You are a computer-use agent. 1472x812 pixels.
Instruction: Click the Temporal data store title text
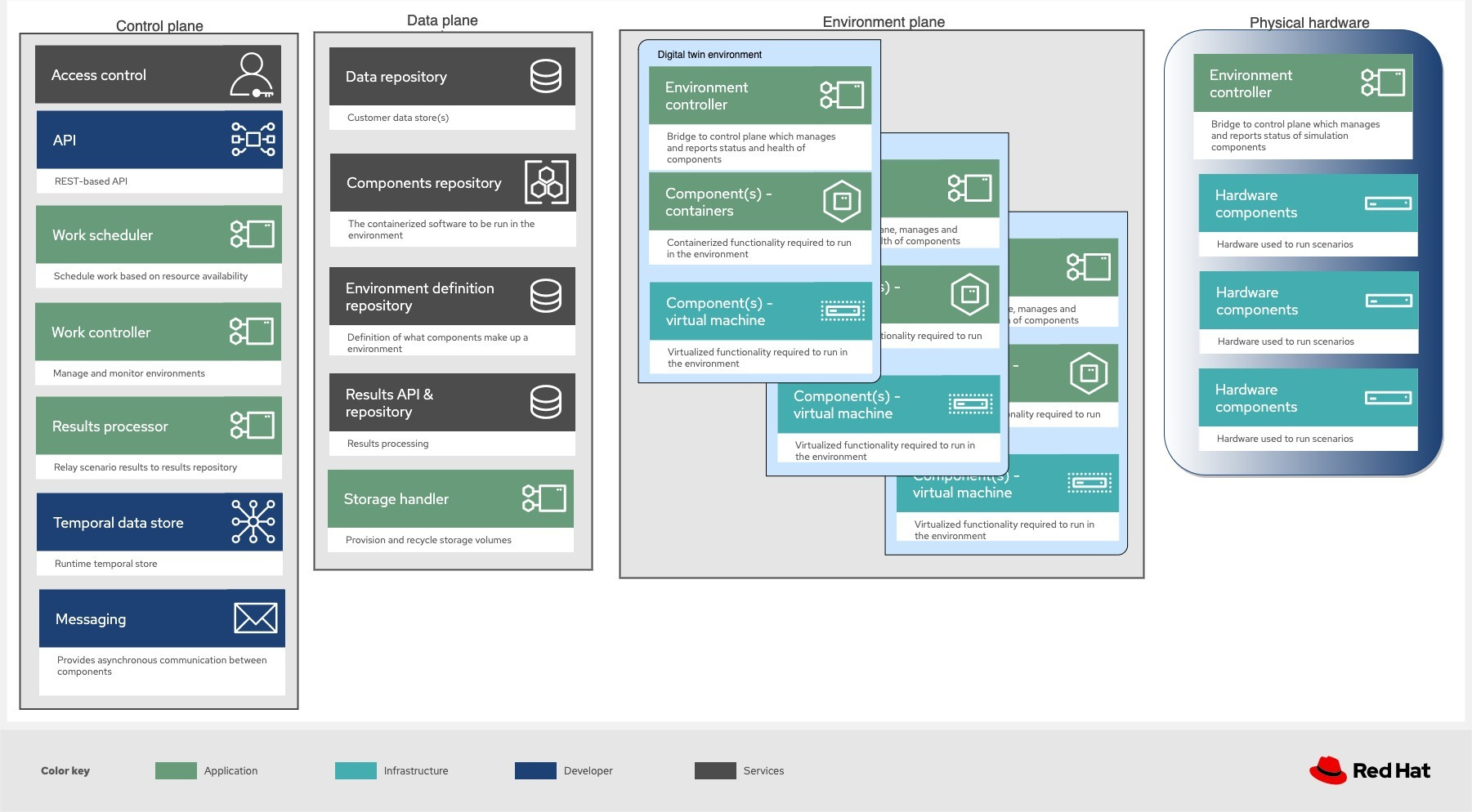point(118,523)
